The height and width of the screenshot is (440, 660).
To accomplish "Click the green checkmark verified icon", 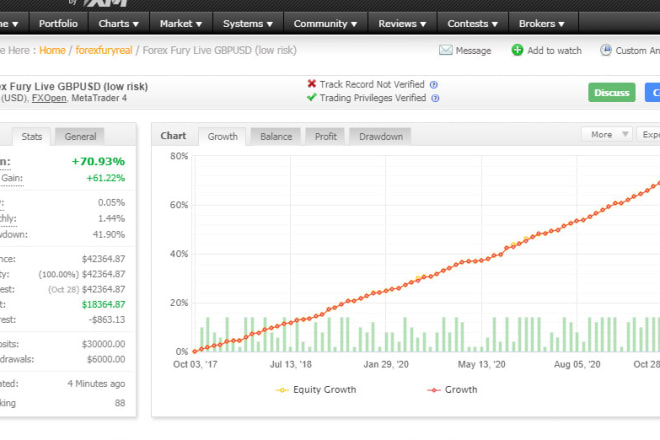I will point(311,97).
